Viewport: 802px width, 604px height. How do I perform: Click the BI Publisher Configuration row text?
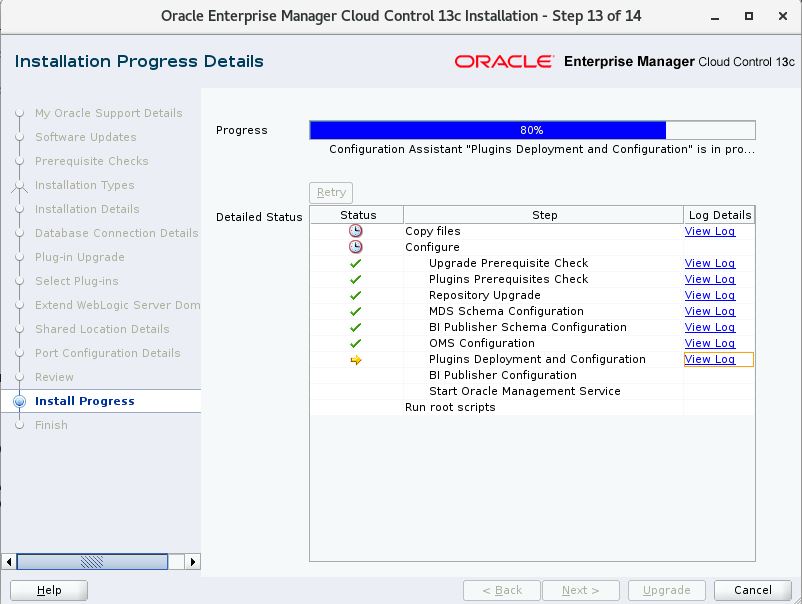coord(502,375)
